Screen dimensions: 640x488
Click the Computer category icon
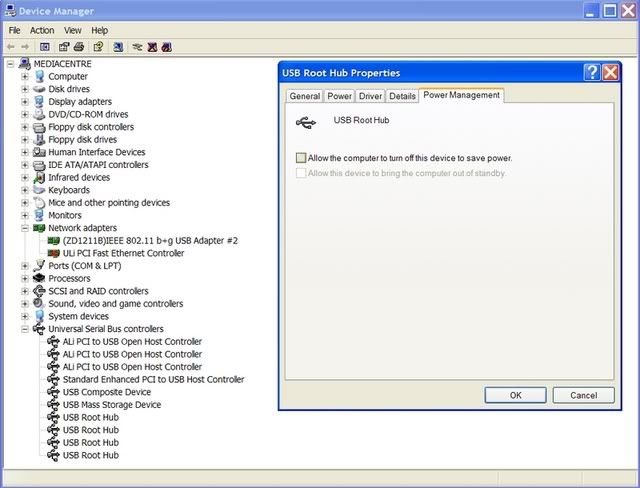39,76
